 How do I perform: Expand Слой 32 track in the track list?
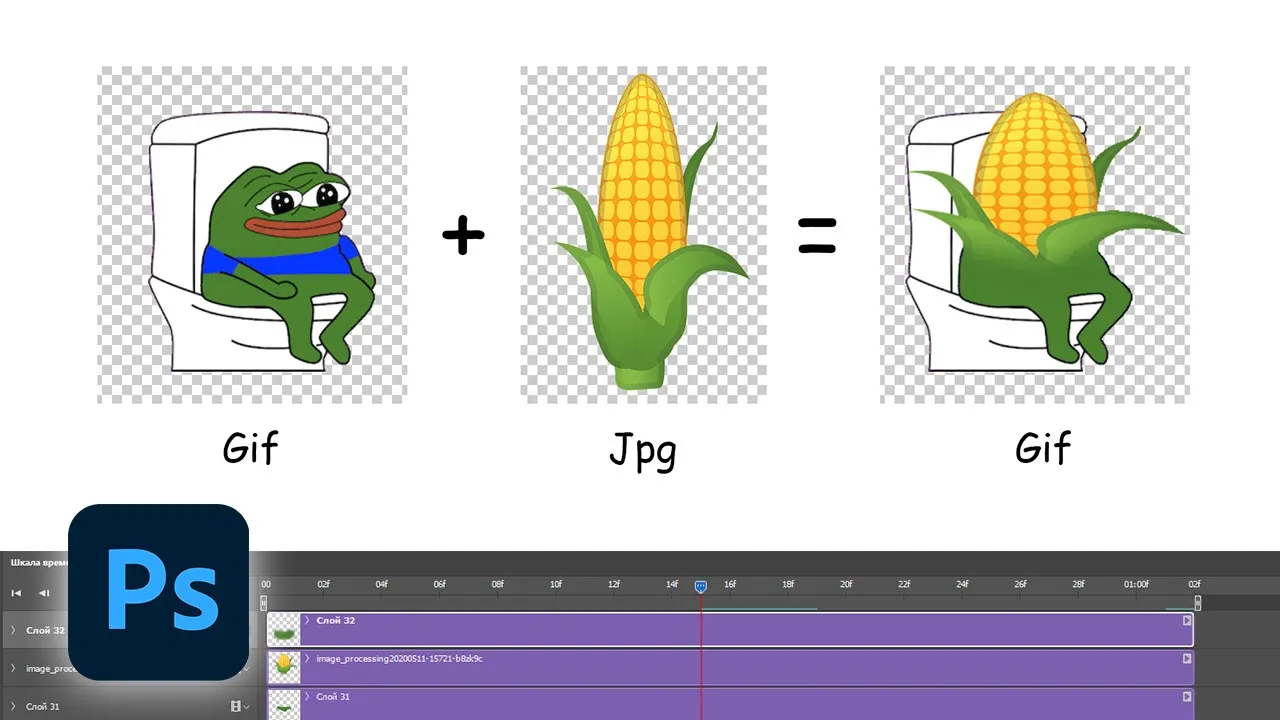13,630
